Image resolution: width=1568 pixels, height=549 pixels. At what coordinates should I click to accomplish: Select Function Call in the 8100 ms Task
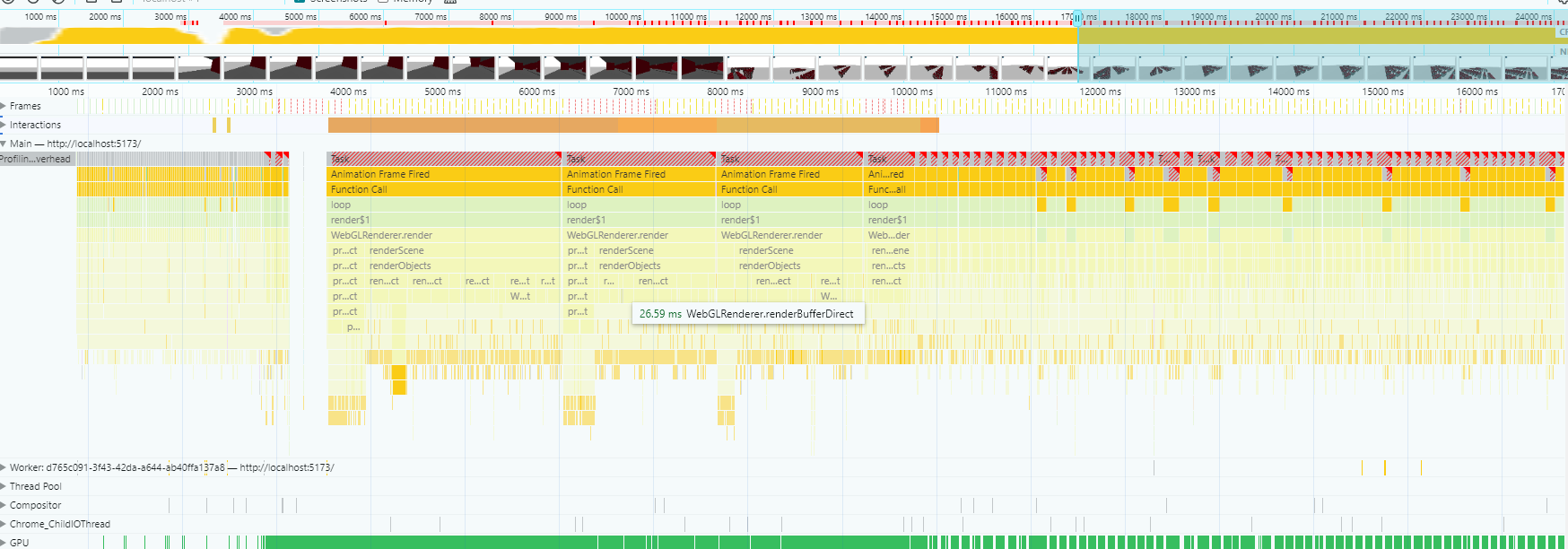coord(790,189)
